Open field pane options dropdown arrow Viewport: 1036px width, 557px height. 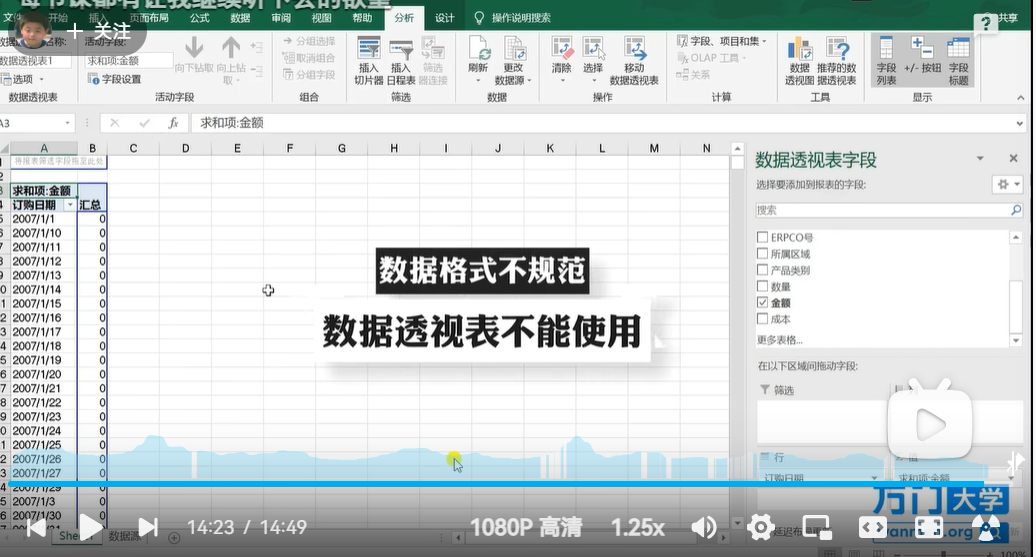(980, 159)
